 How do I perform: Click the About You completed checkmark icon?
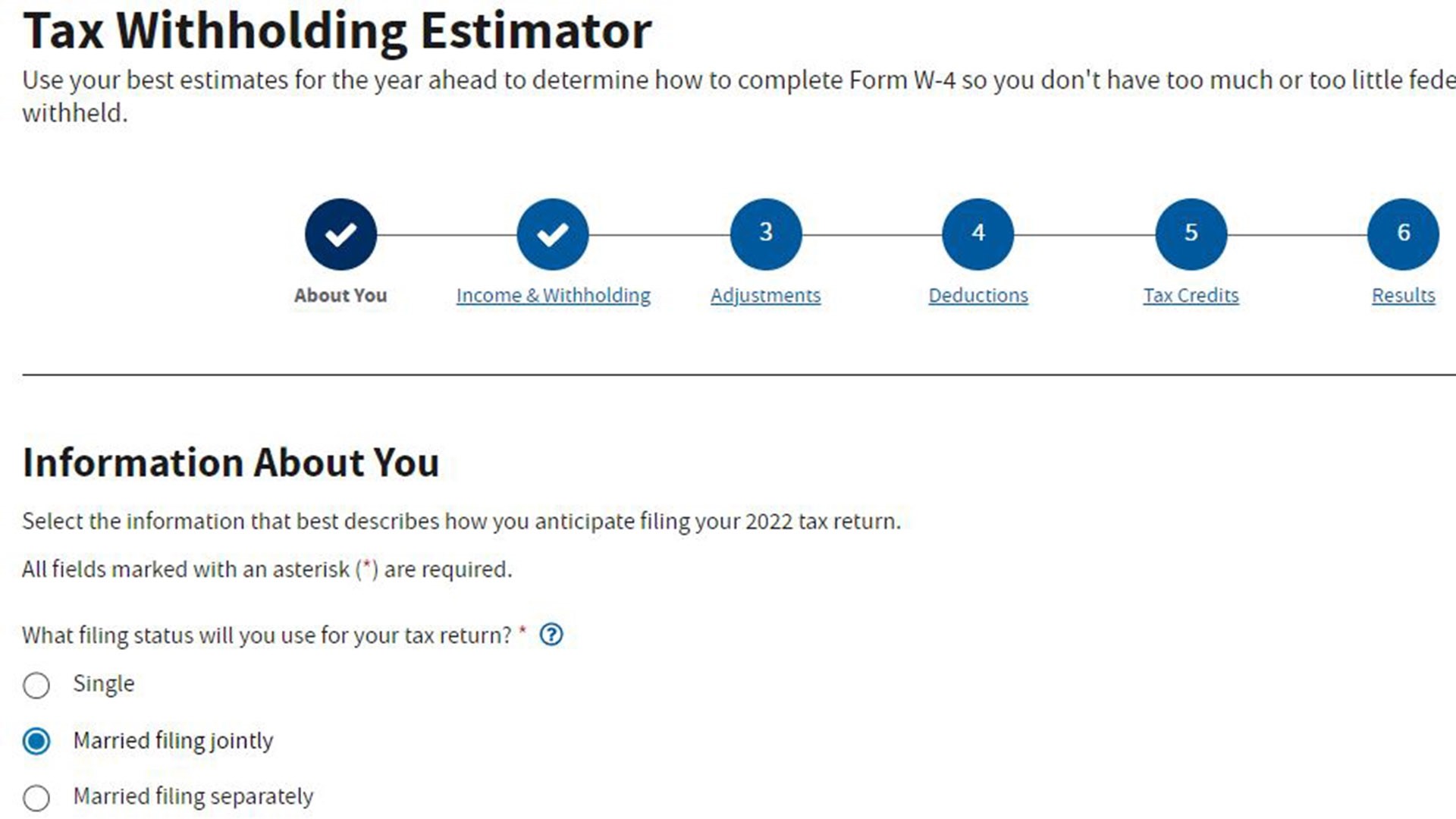pos(340,232)
